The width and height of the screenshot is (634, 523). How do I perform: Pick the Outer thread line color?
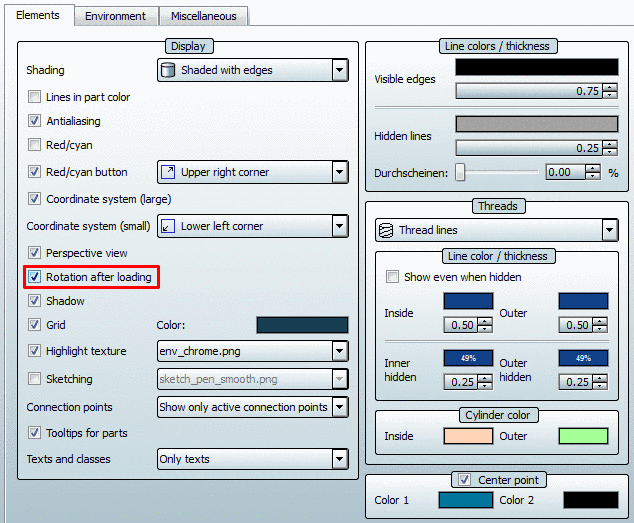coord(583,301)
